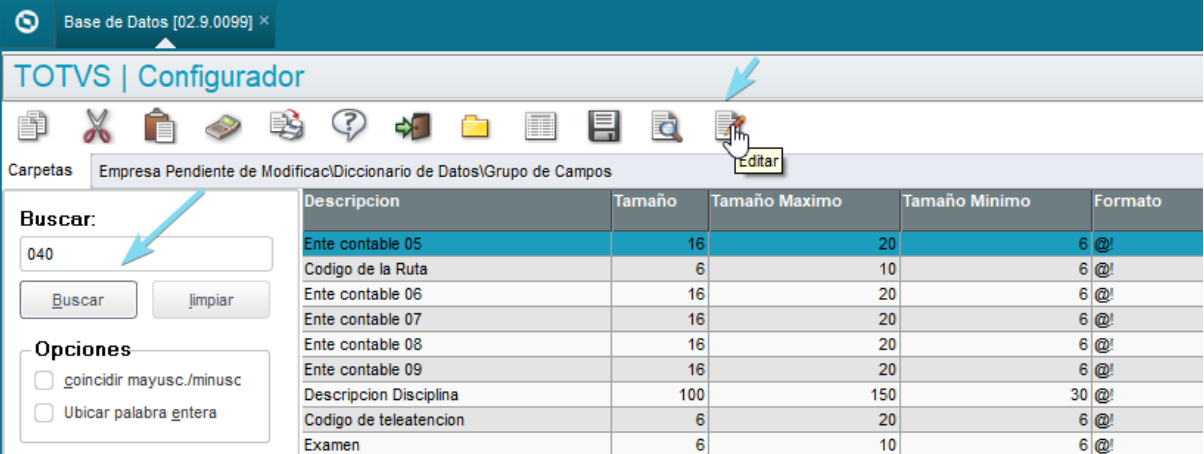Image resolution: width=1204 pixels, height=454 pixels.
Task: Click the TOTVS logo in tab bar
Action: 27,21
